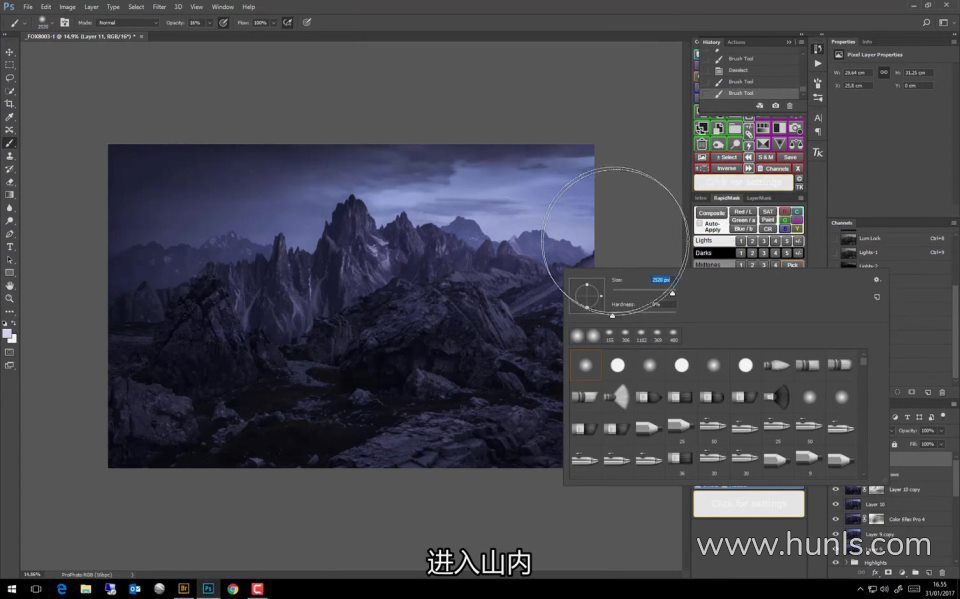The width and height of the screenshot is (960, 599).
Task: Open layer Opacity dropdown in Layers panel
Action: [941, 431]
